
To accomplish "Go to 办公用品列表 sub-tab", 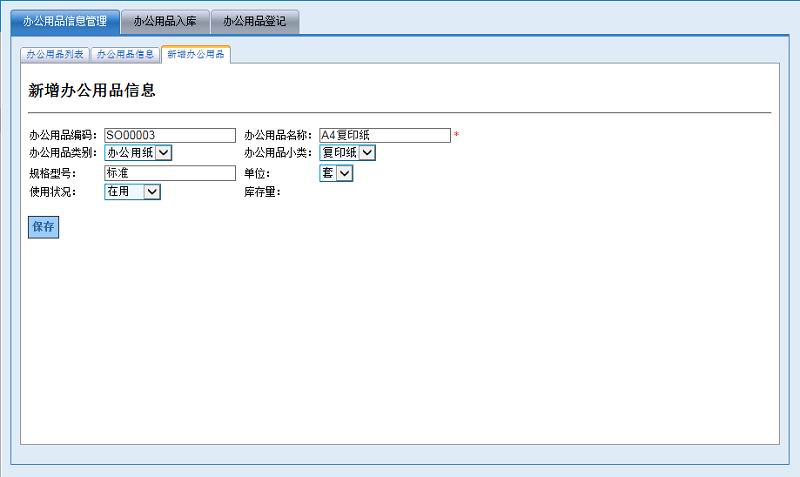I will [55, 55].
